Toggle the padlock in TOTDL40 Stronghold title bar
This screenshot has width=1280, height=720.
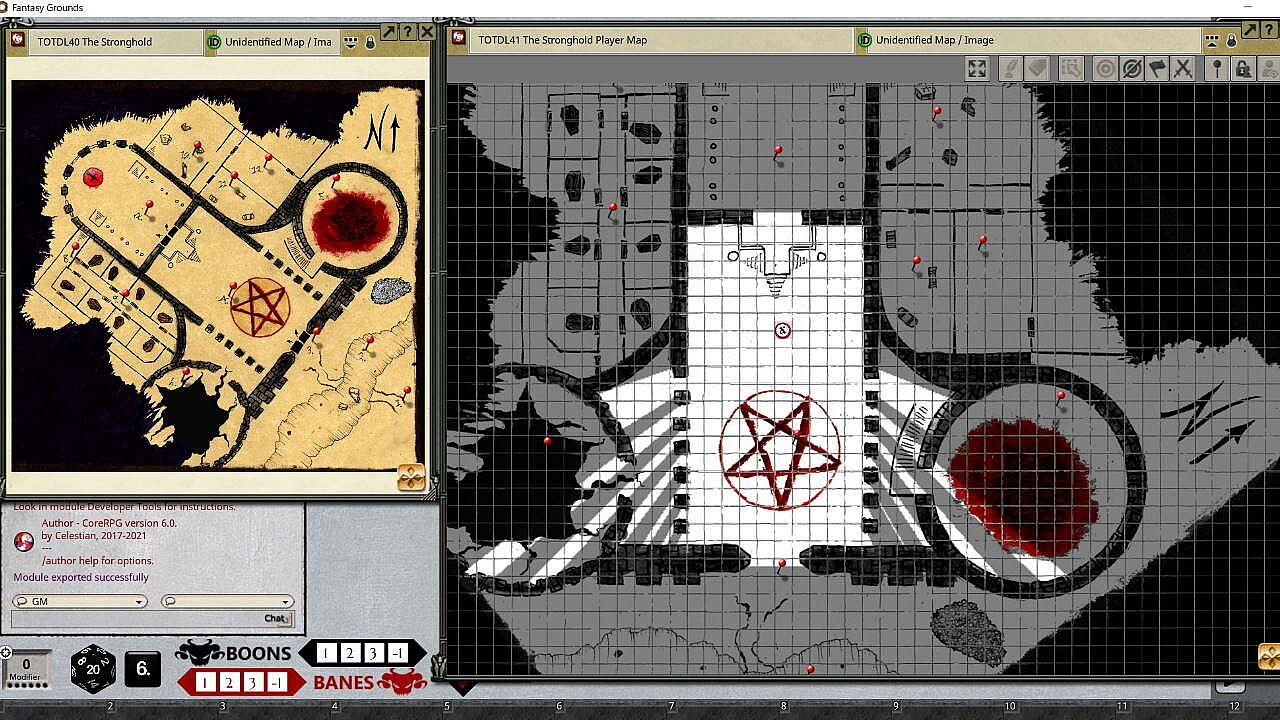[370, 42]
